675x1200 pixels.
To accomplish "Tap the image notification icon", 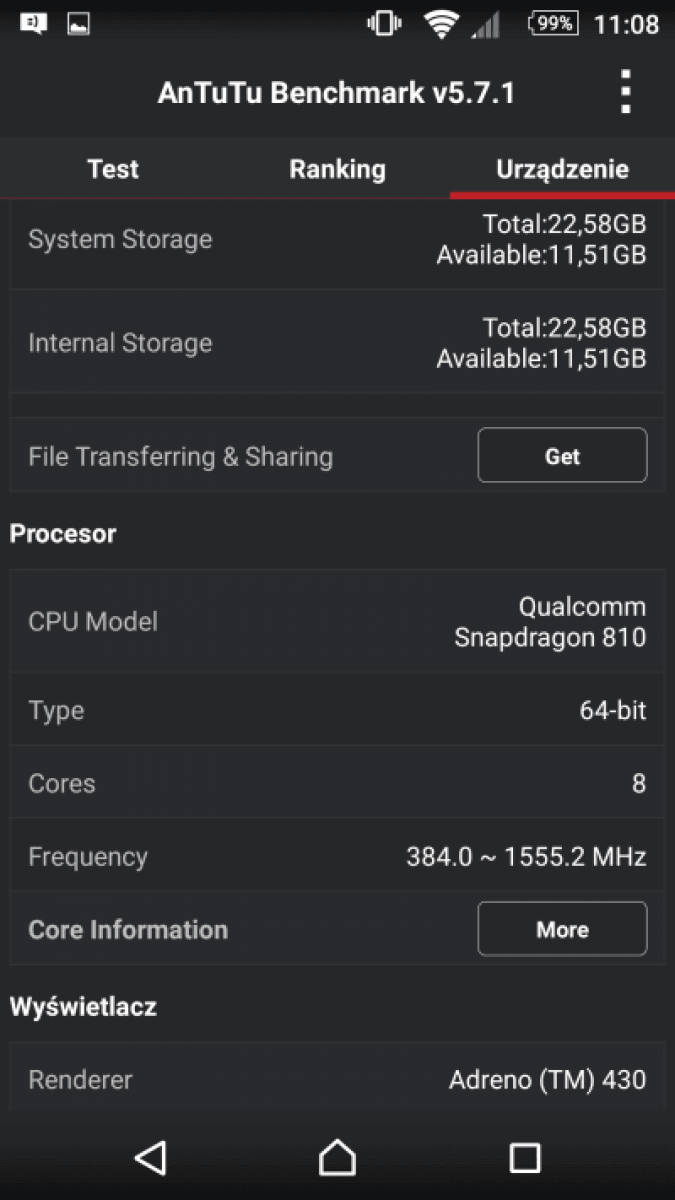I will click(x=79, y=23).
